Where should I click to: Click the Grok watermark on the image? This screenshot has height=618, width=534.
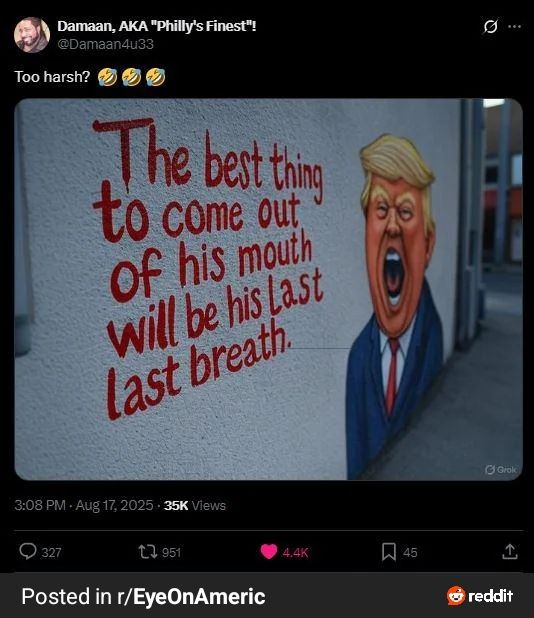click(x=501, y=469)
